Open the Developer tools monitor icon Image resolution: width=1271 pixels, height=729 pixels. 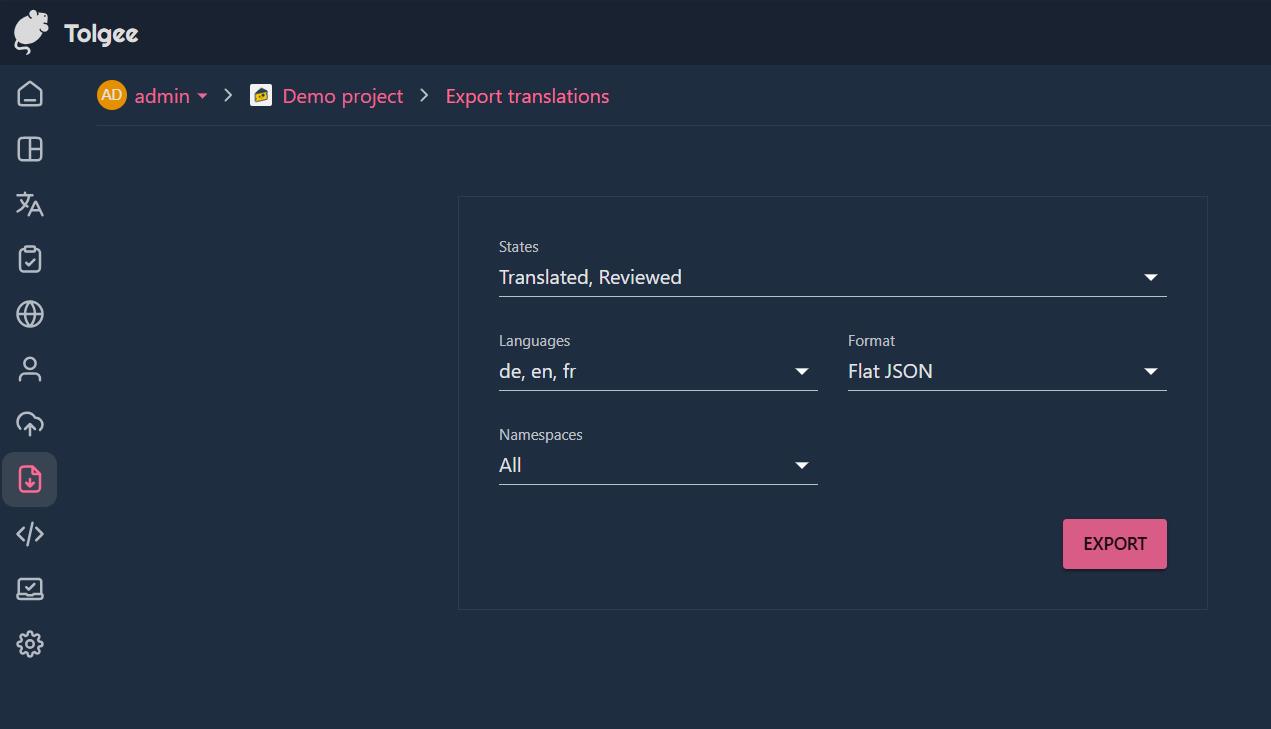(x=30, y=589)
